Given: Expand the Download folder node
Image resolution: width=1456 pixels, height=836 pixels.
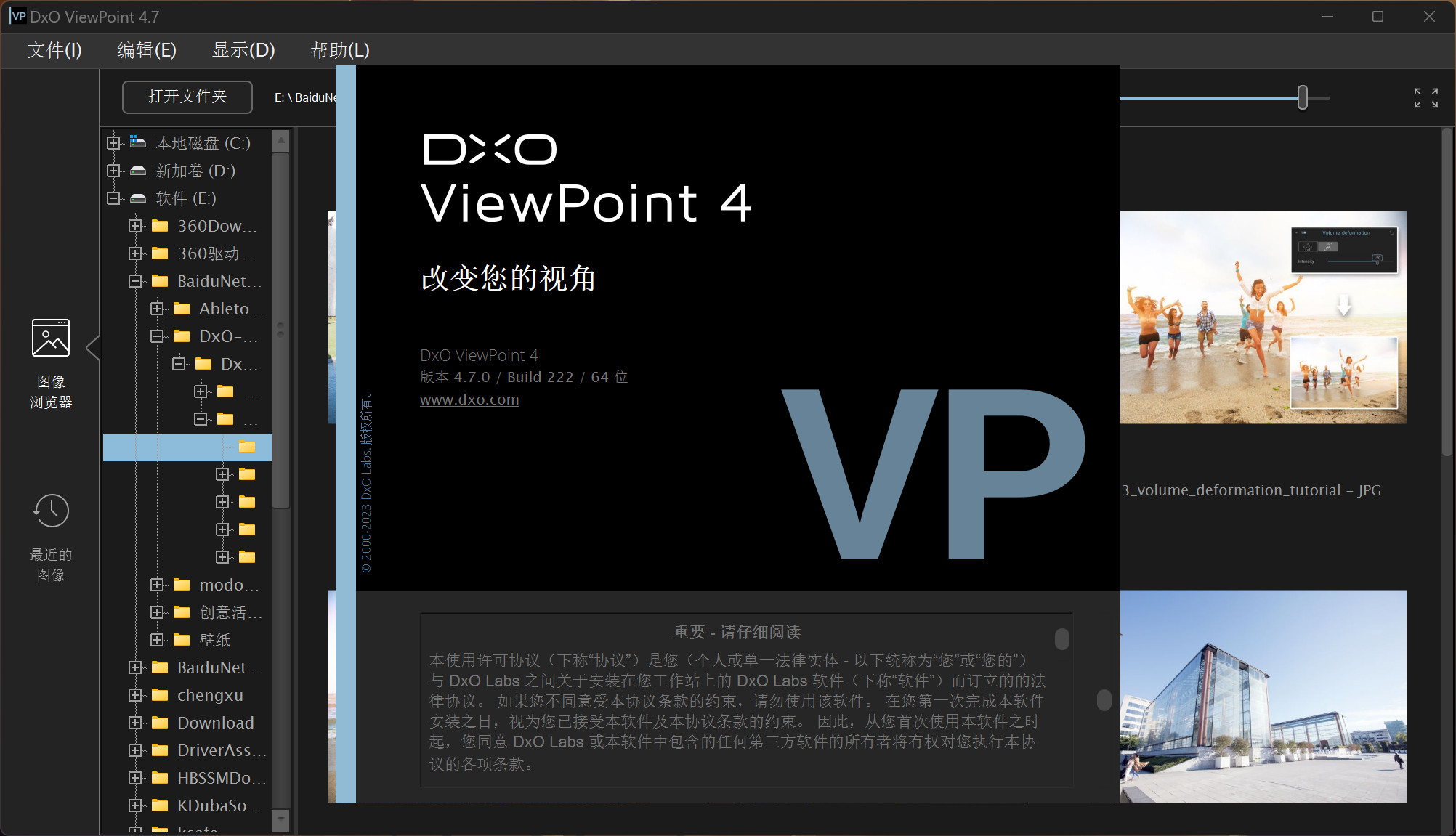Looking at the screenshot, I should coord(135,723).
